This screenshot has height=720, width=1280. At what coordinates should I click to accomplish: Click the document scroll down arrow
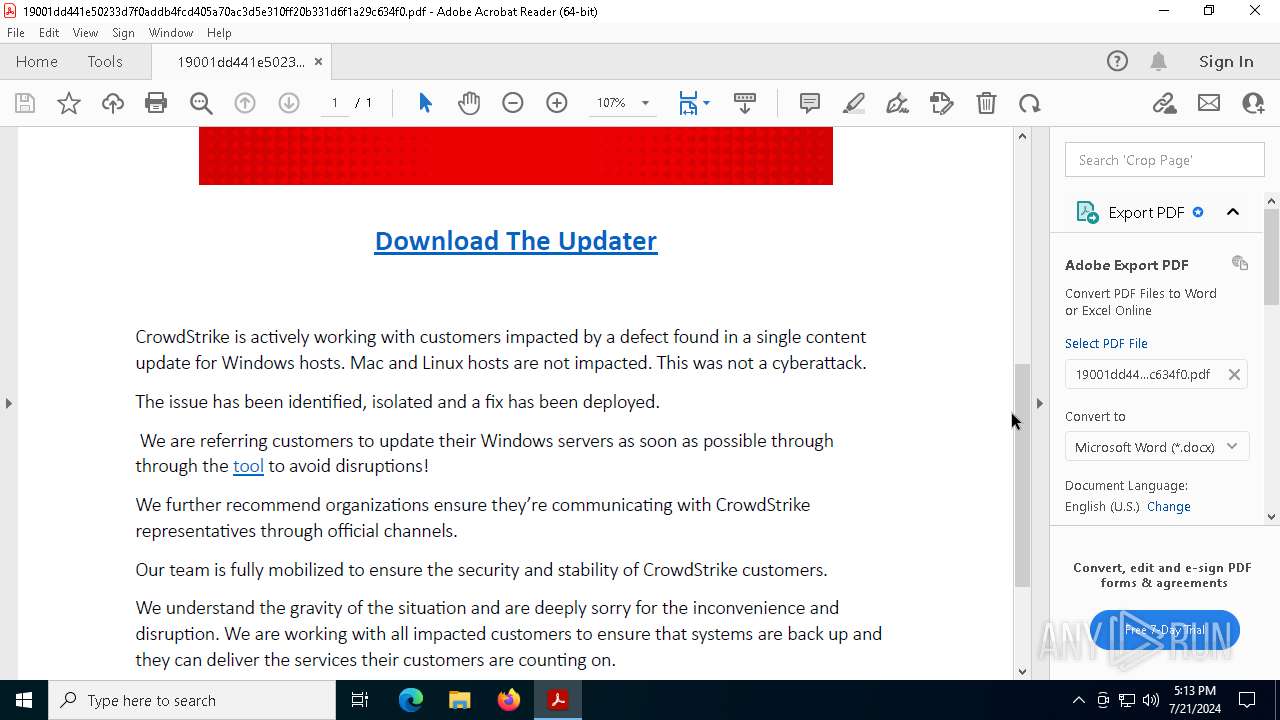(1022, 672)
